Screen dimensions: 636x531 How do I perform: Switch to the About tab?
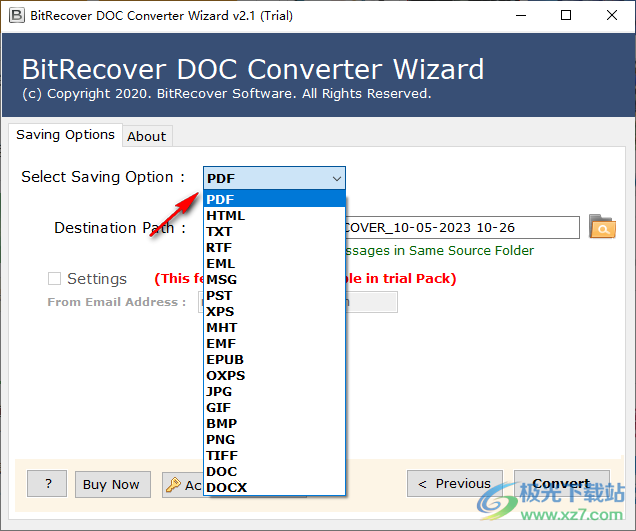click(147, 136)
